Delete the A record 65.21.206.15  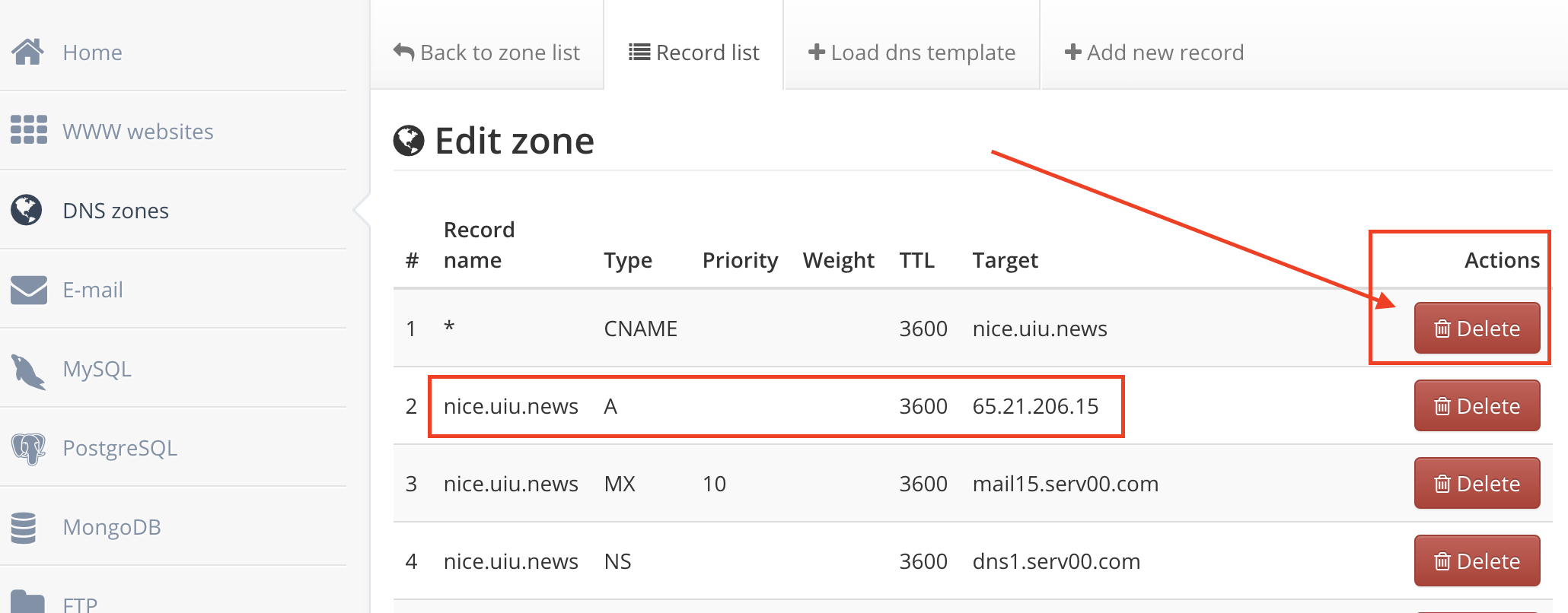pyautogui.click(x=1477, y=406)
